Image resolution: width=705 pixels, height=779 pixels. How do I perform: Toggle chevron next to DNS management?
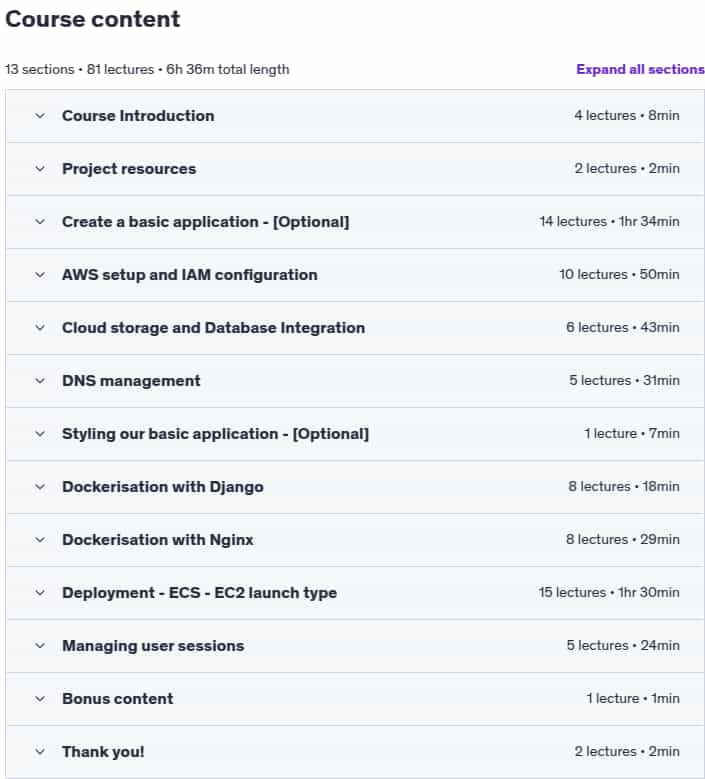pyautogui.click(x=40, y=381)
